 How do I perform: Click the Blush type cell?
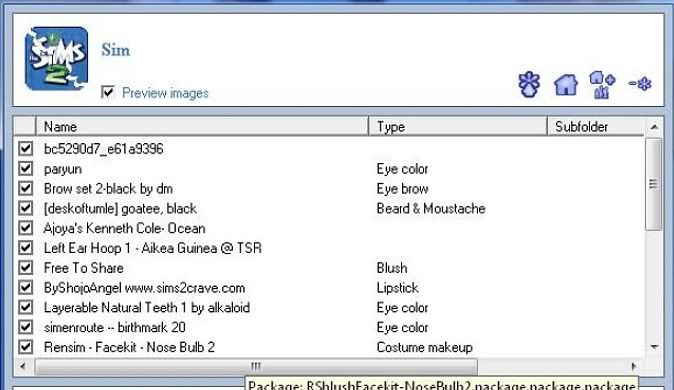click(x=392, y=268)
